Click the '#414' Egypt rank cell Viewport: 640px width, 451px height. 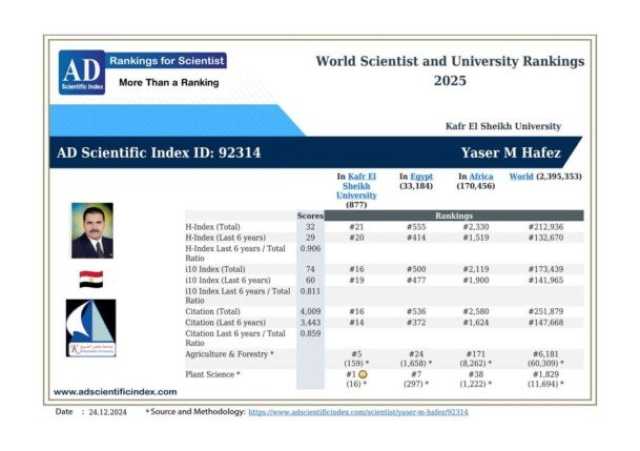(416, 238)
